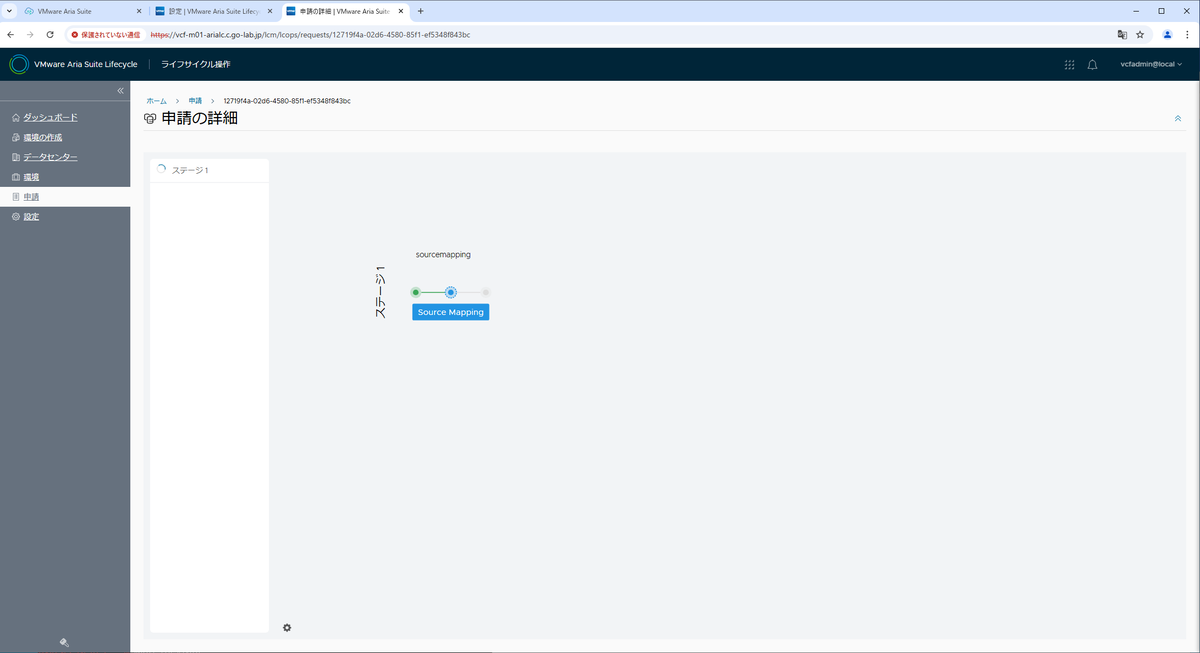The width and height of the screenshot is (1200, 653).
Task: Click the VMware Aria Suite Lifecycle logo
Action: [x=19, y=64]
